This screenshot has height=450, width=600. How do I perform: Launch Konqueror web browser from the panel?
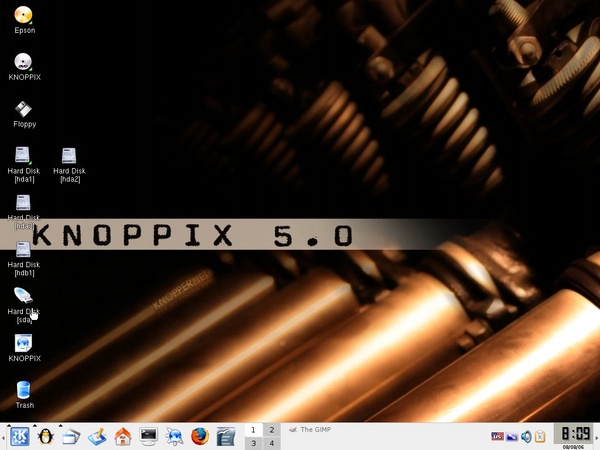point(175,436)
